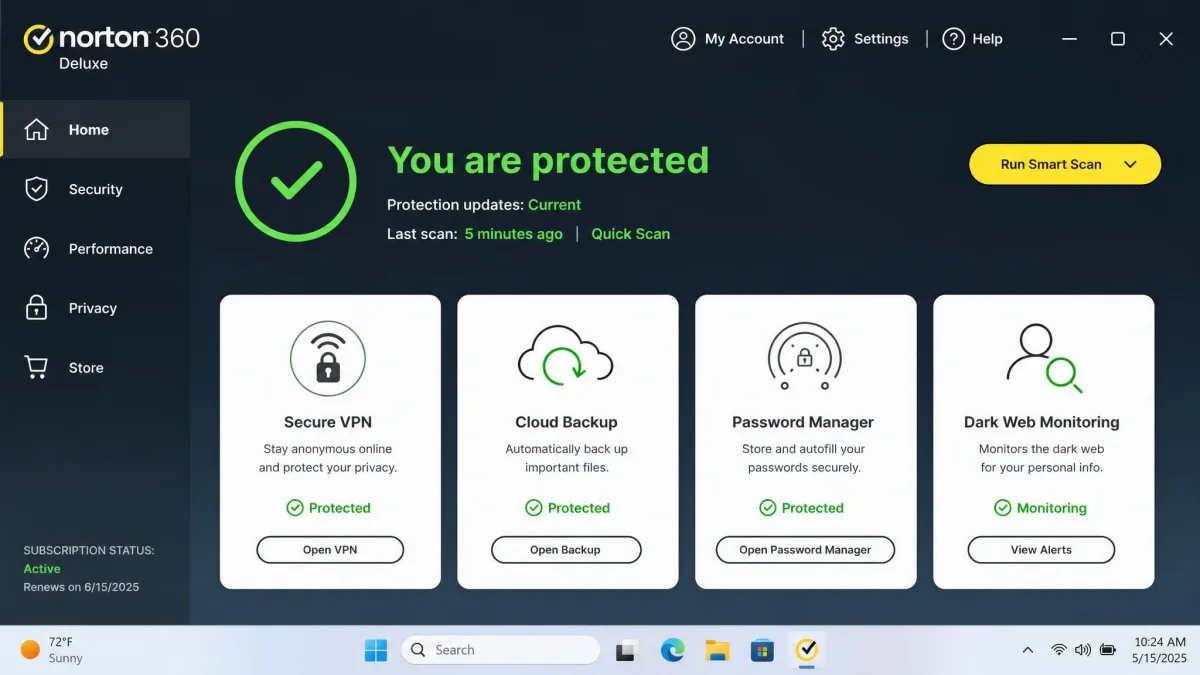This screenshot has height=675, width=1200.
Task: Show hidden icons with the tray chevron
Action: (1027, 650)
